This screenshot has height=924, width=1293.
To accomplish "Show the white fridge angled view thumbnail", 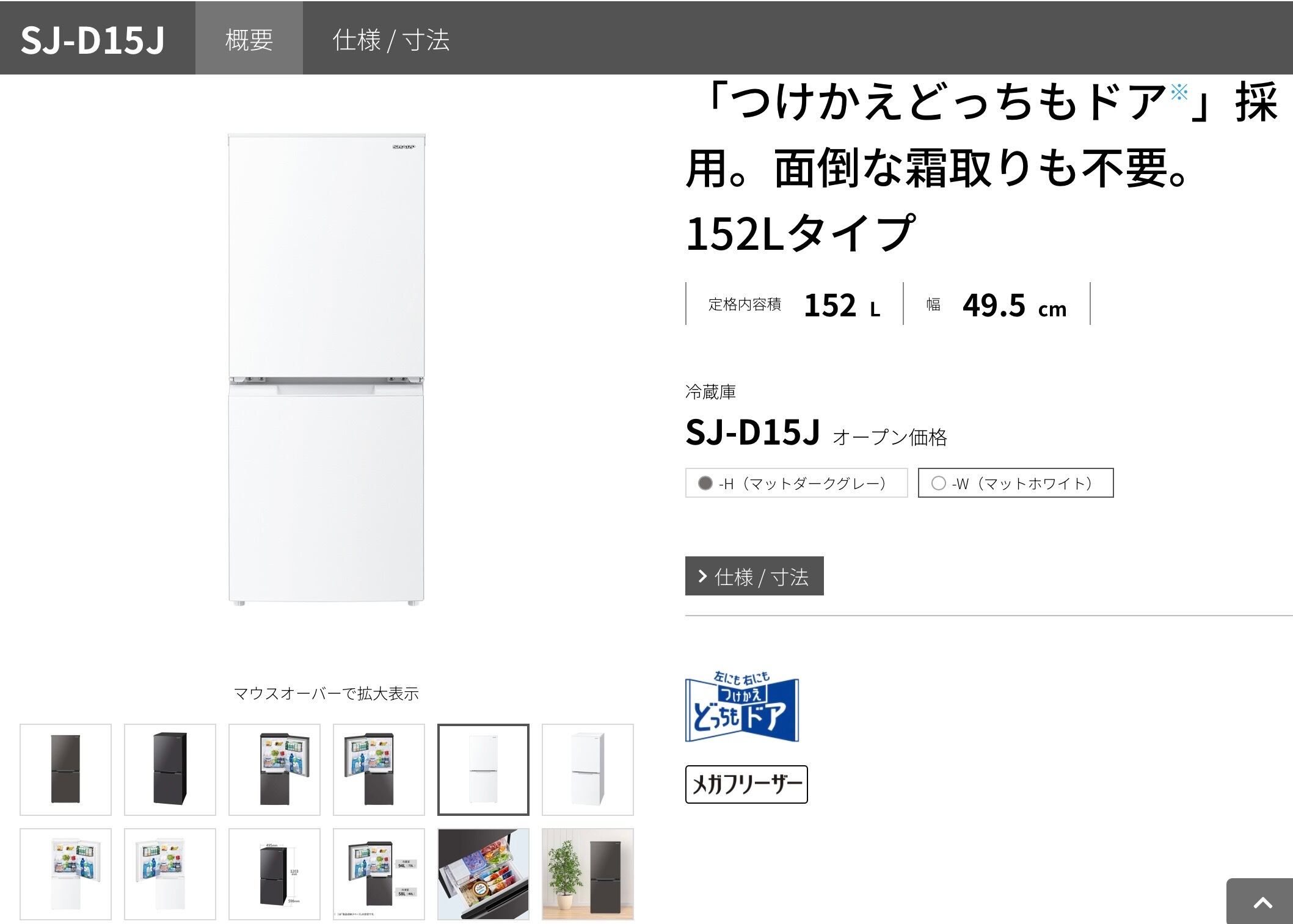I will [x=588, y=769].
